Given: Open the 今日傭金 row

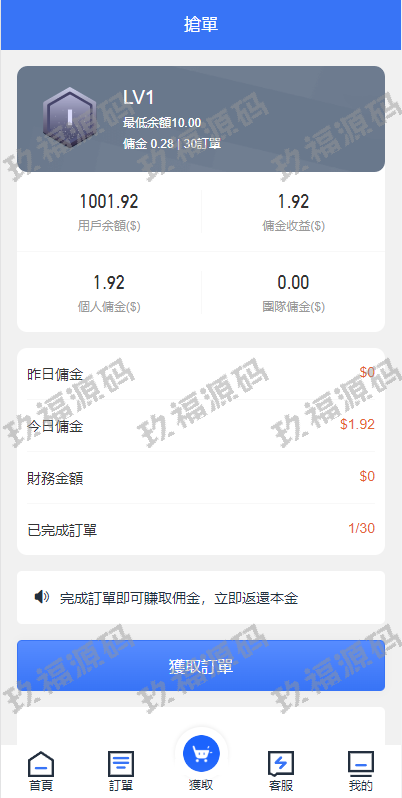Looking at the screenshot, I should pyautogui.click(x=201, y=426).
